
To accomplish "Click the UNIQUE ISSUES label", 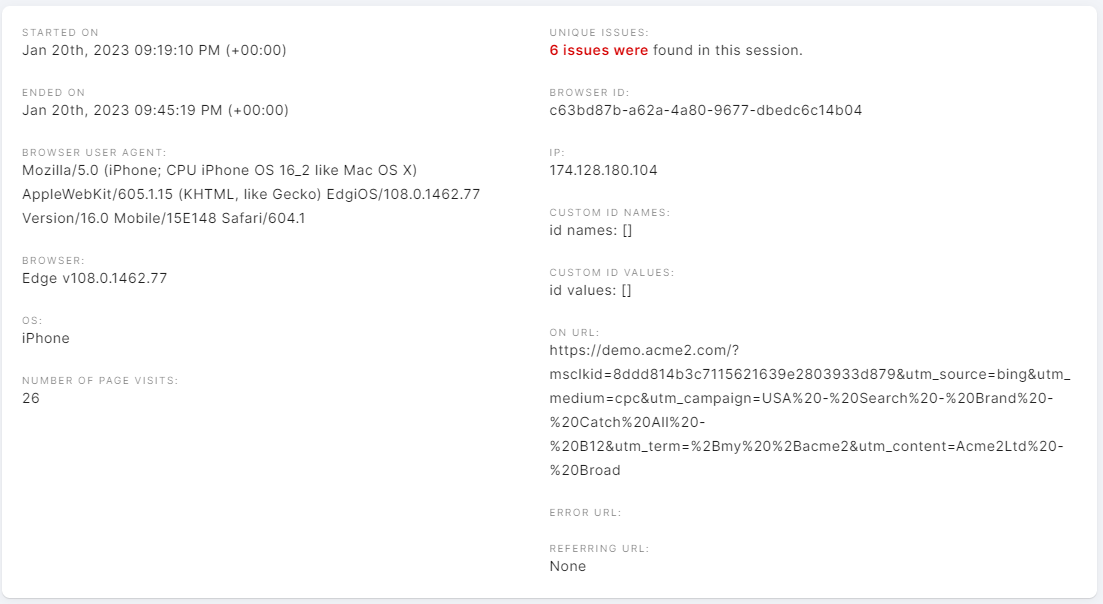I will [x=599, y=32].
